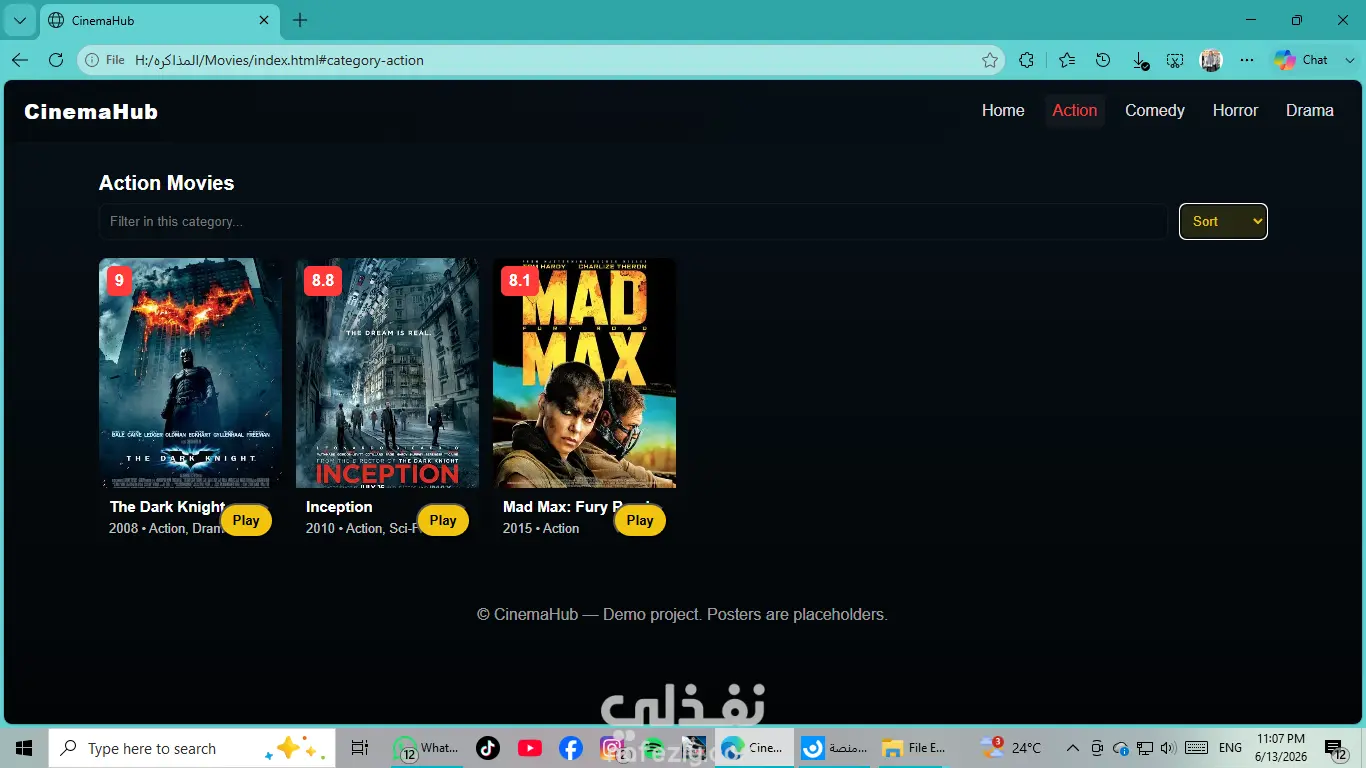Open the touch keyboard

click(x=1195, y=748)
